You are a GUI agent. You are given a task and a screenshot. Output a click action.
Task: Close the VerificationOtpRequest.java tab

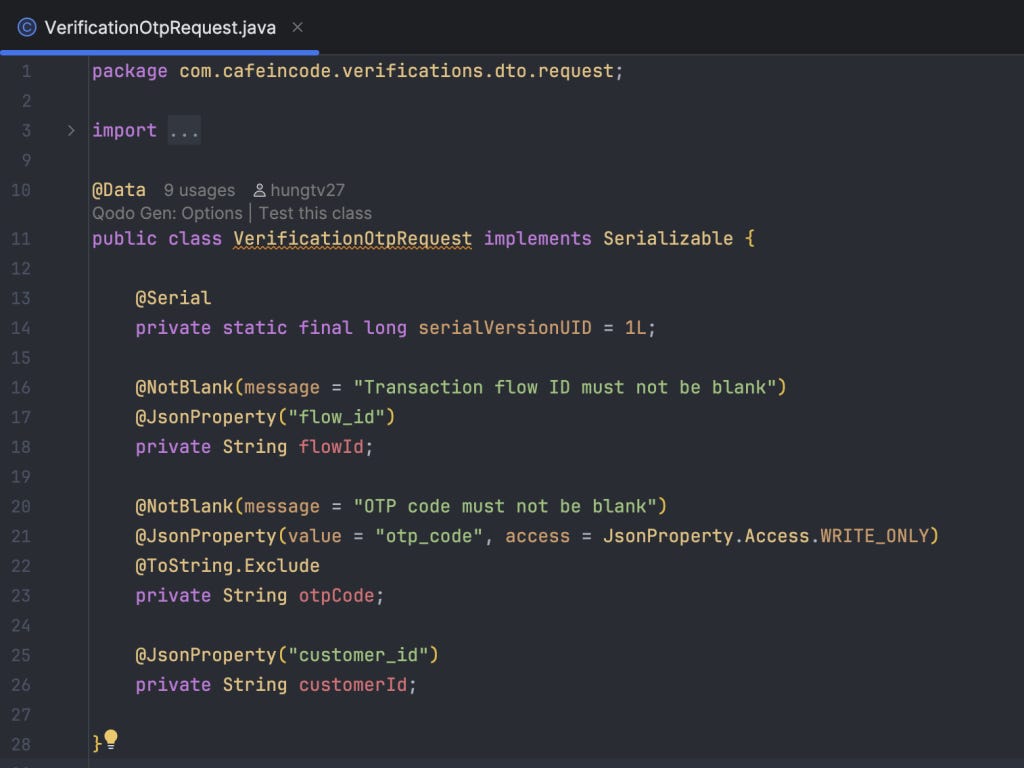[x=297, y=27]
